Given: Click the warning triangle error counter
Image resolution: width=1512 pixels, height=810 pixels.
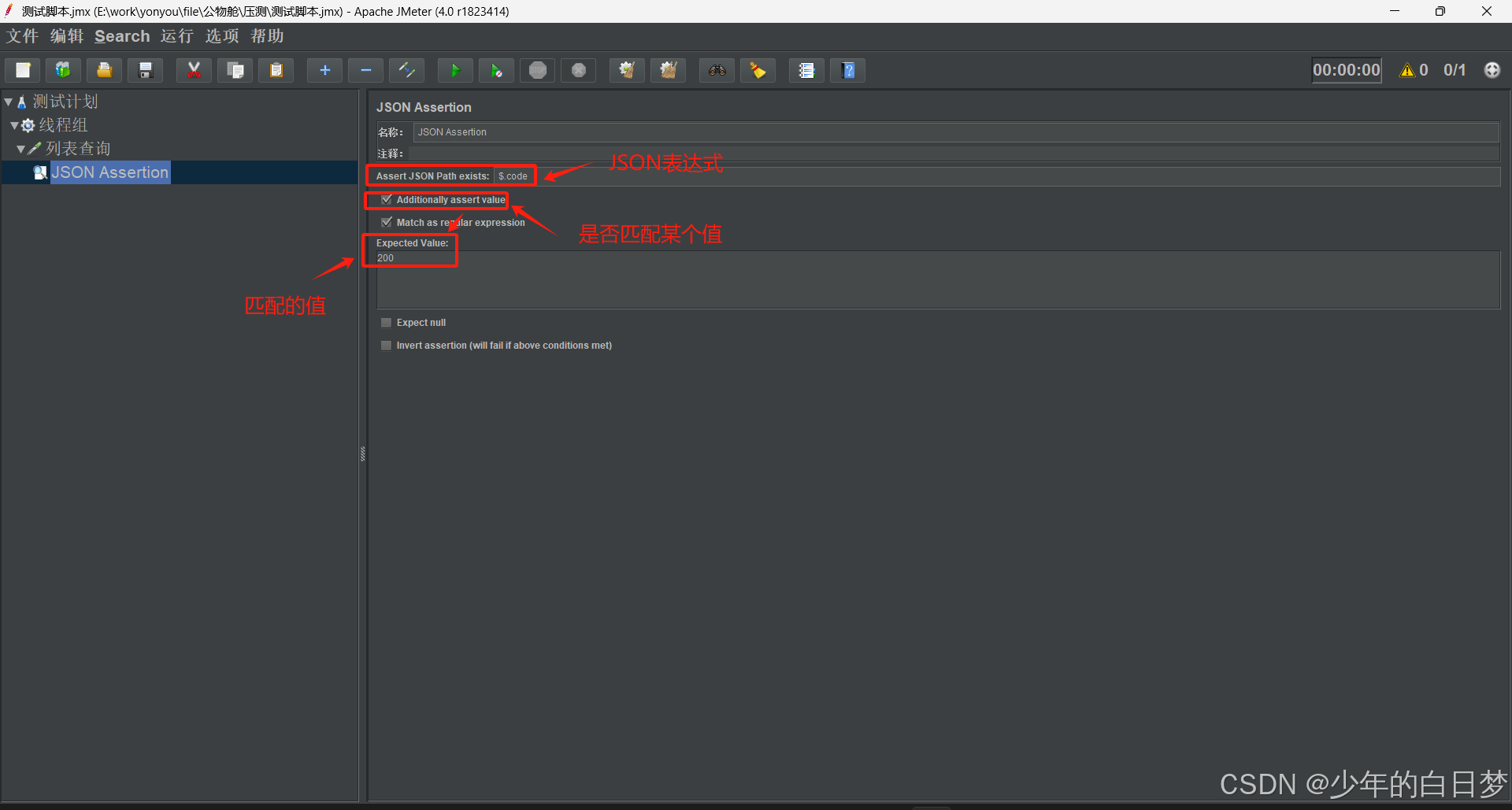Looking at the screenshot, I should pos(1406,70).
